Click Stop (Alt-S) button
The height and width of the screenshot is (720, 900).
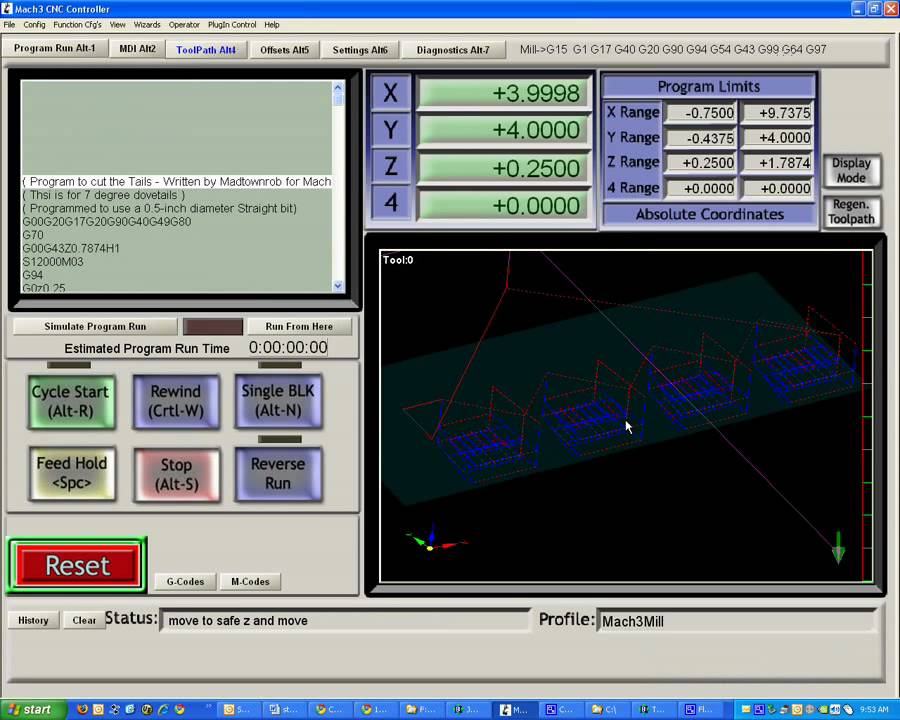176,474
